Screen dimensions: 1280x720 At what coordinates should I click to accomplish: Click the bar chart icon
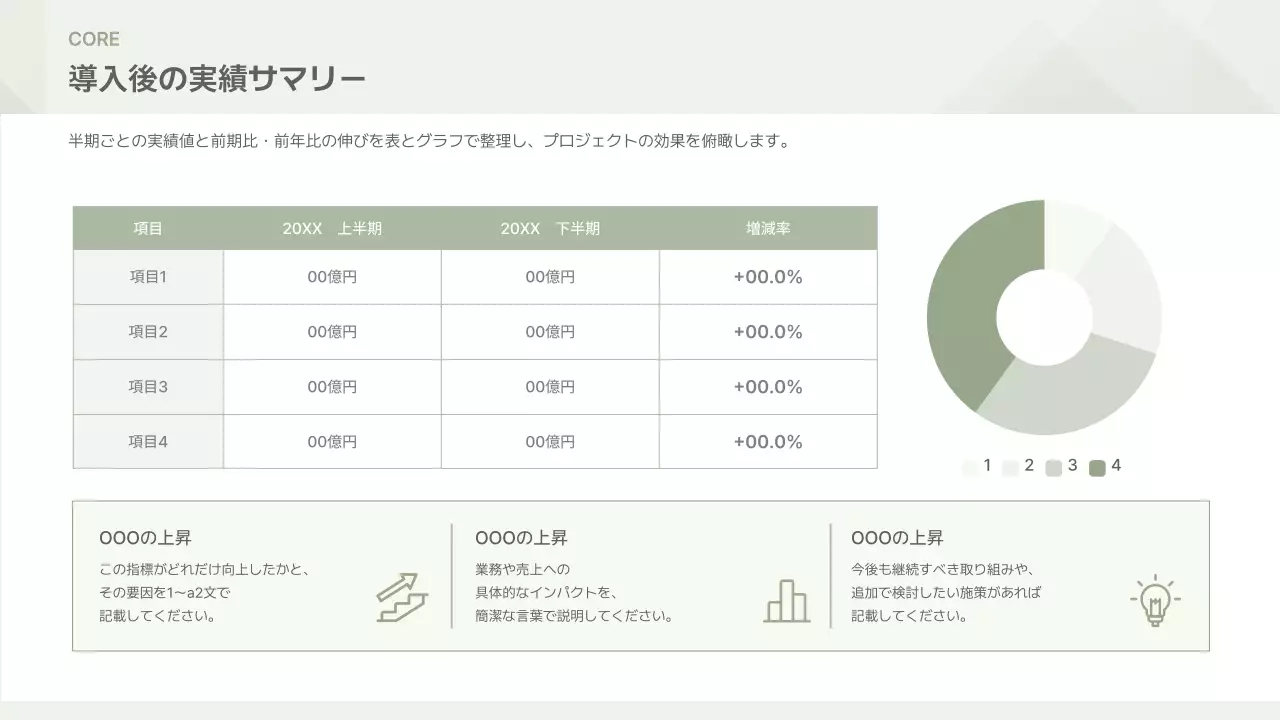[787, 601]
